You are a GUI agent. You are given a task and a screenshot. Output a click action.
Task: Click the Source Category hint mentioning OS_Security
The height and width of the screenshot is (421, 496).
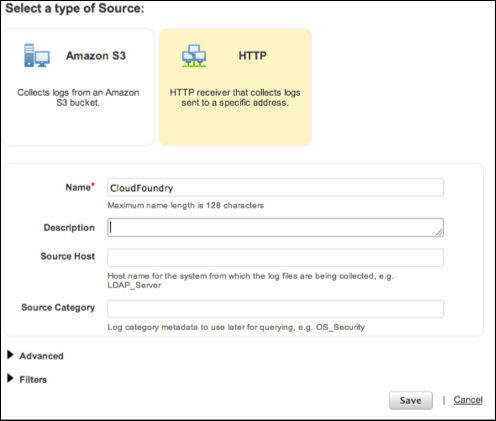click(236, 327)
